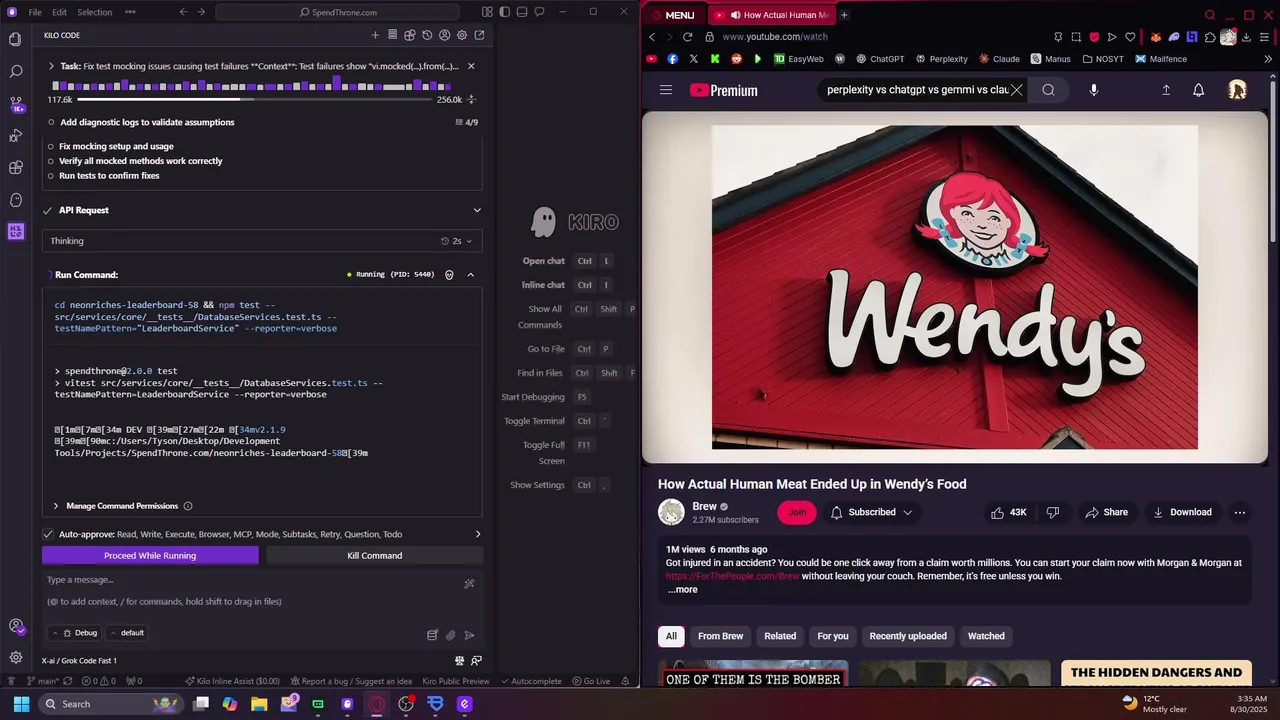Open ForThePeople.com/Brew link

[x=733, y=576]
